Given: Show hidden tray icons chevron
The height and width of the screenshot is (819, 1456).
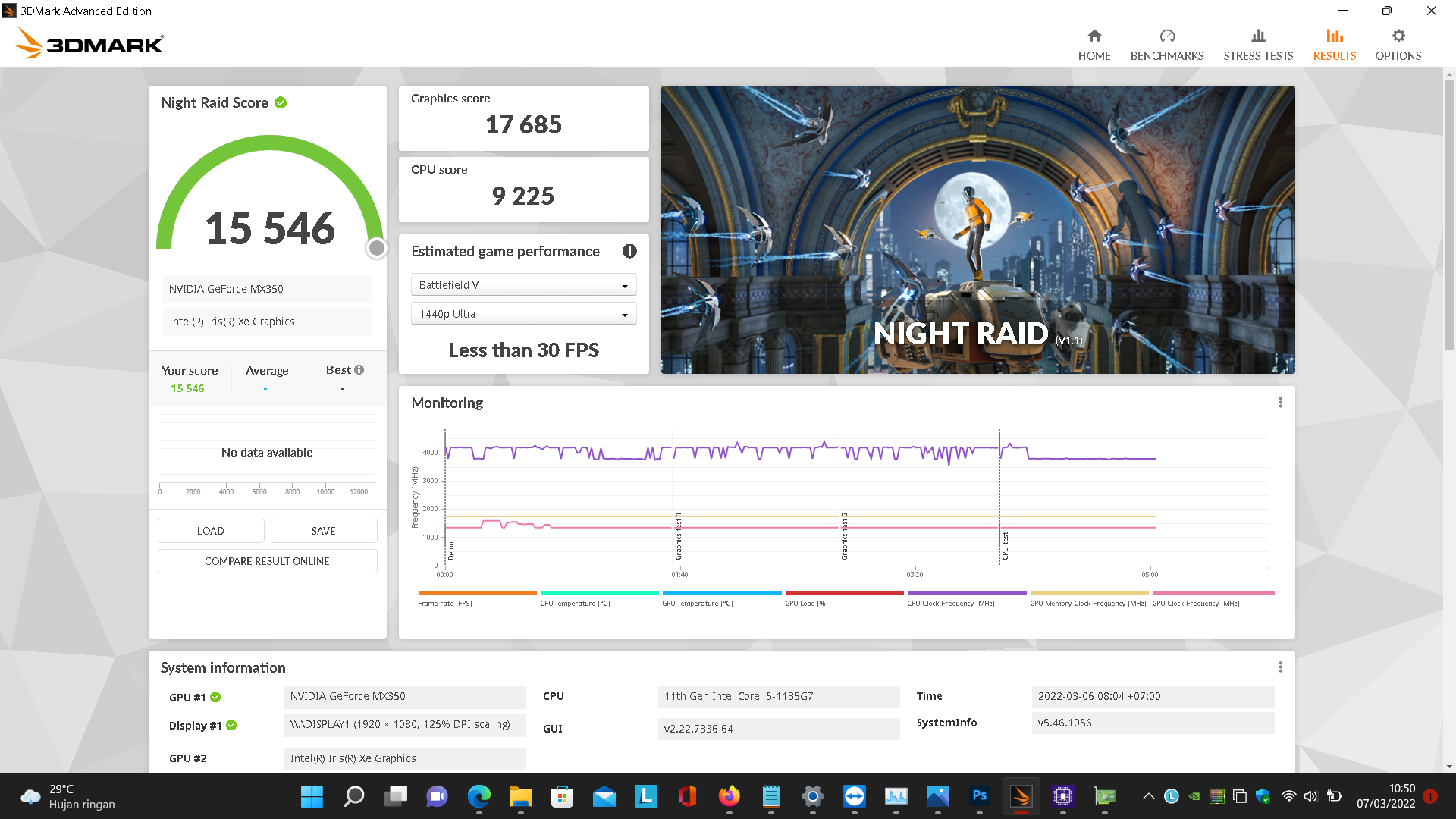Looking at the screenshot, I should tap(1148, 796).
